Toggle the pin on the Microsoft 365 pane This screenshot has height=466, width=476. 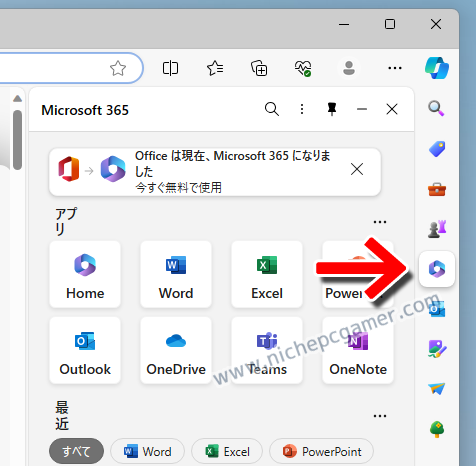pyautogui.click(x=332, y=109)
